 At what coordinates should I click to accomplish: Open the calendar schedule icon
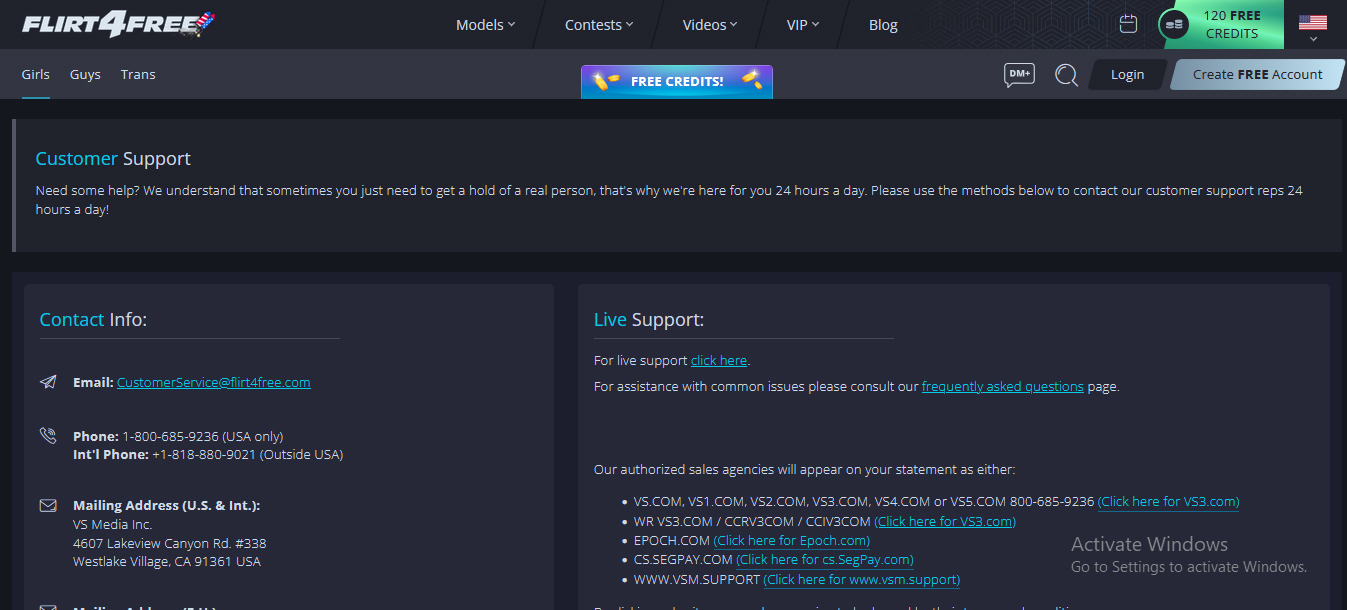pos(1128,24)
